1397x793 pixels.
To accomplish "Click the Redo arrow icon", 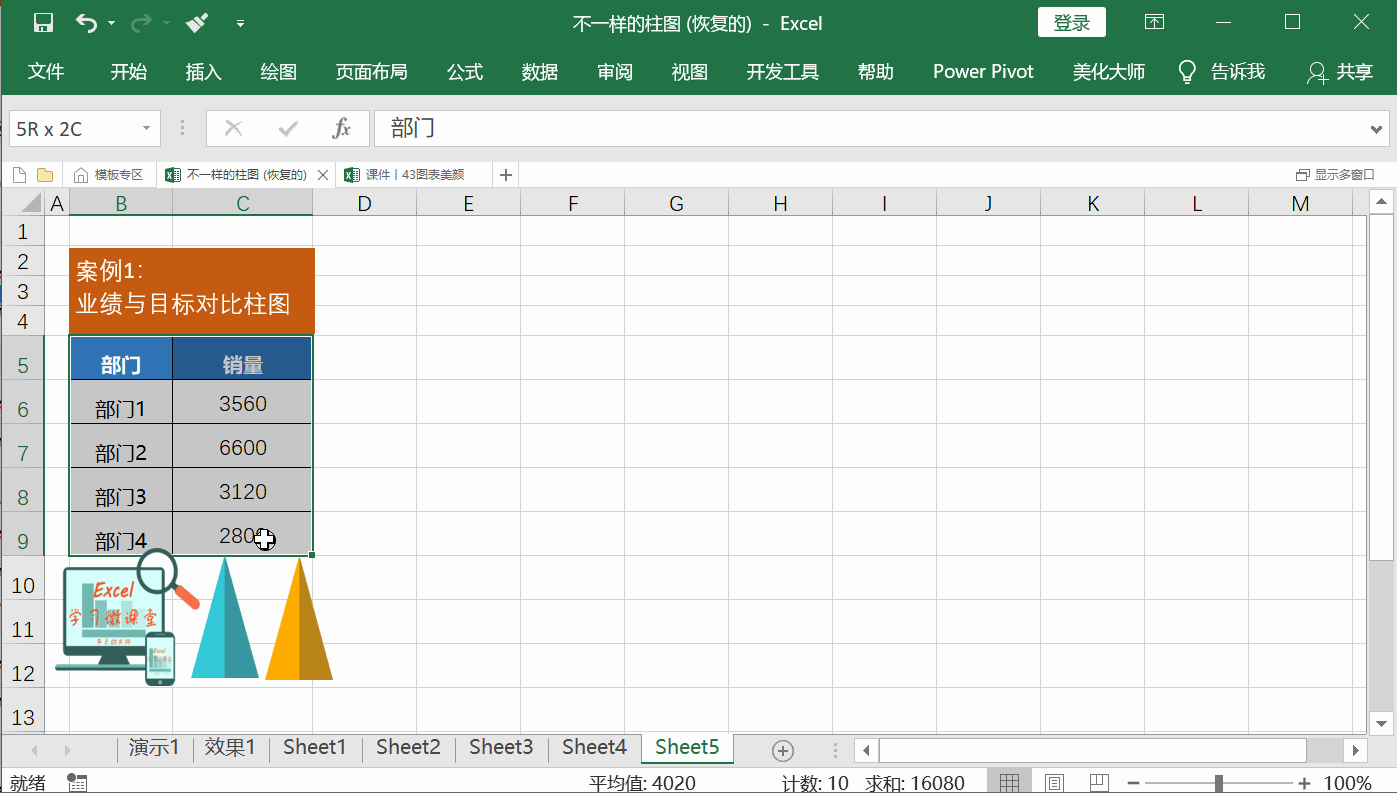I will pyautogui.click(x=141, y=23).
